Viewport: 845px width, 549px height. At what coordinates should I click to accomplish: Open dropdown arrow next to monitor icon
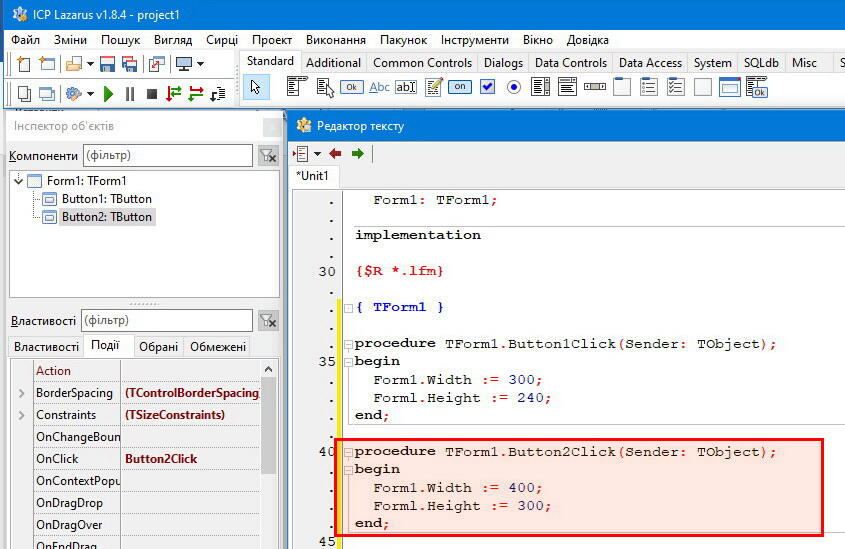[200, 64]
